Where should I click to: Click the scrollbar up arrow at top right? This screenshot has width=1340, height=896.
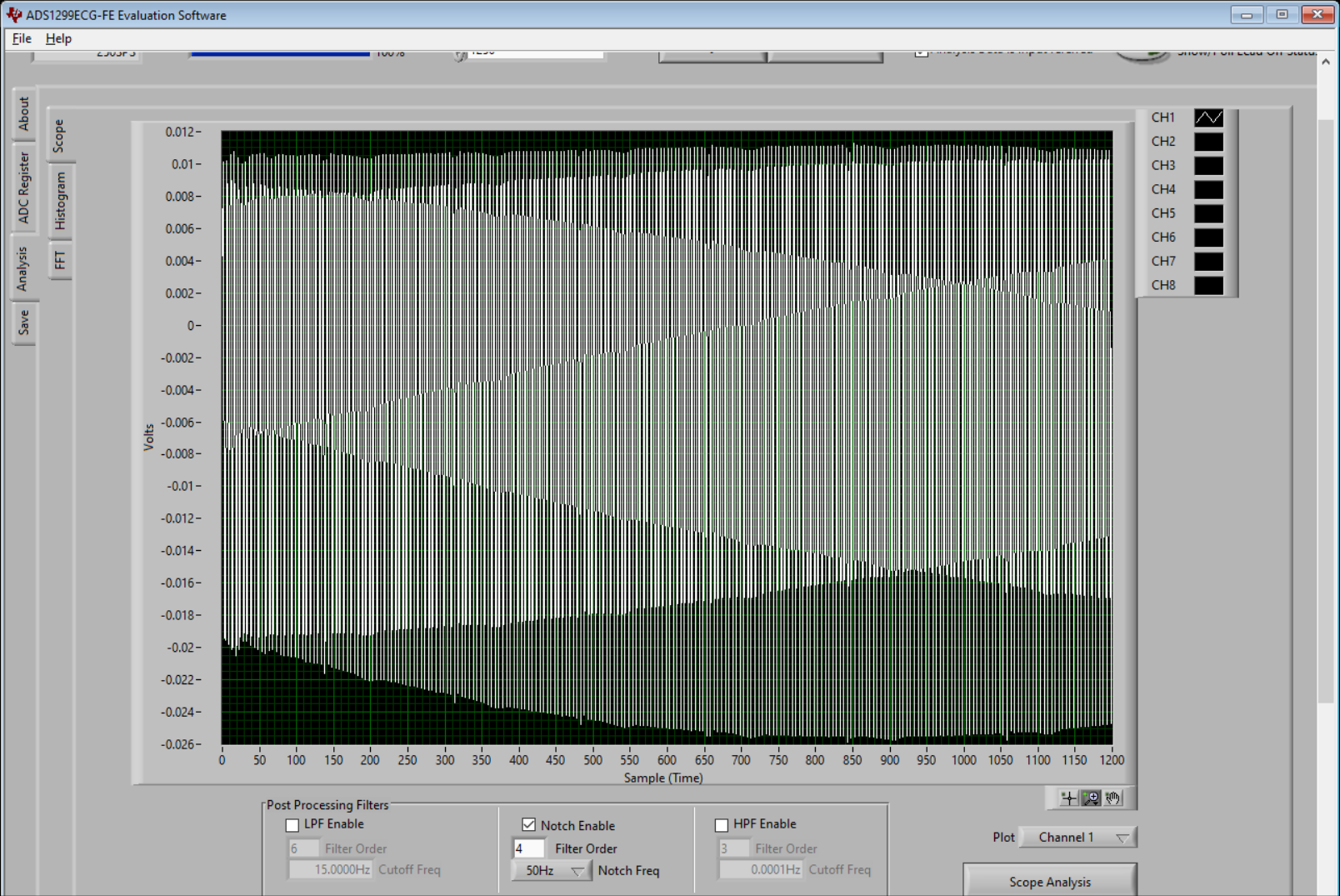pos(1325,62)
